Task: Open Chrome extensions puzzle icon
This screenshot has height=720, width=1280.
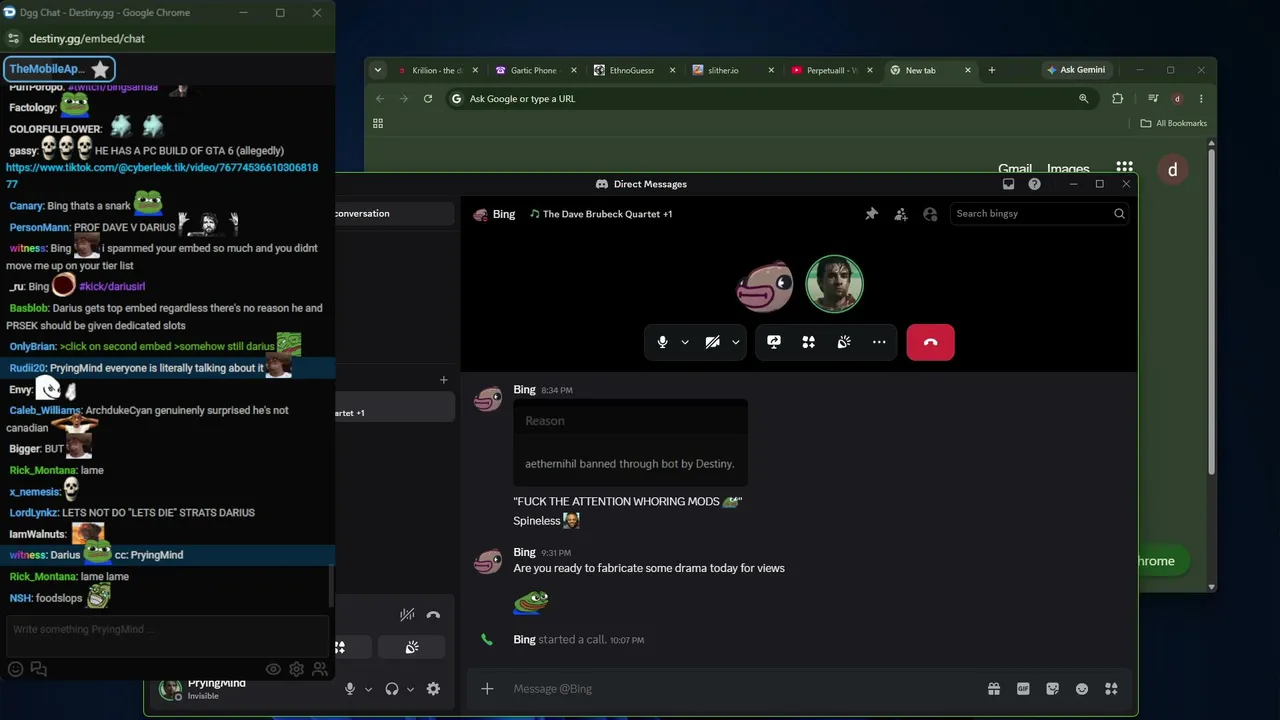Action: click(1117, 99)
